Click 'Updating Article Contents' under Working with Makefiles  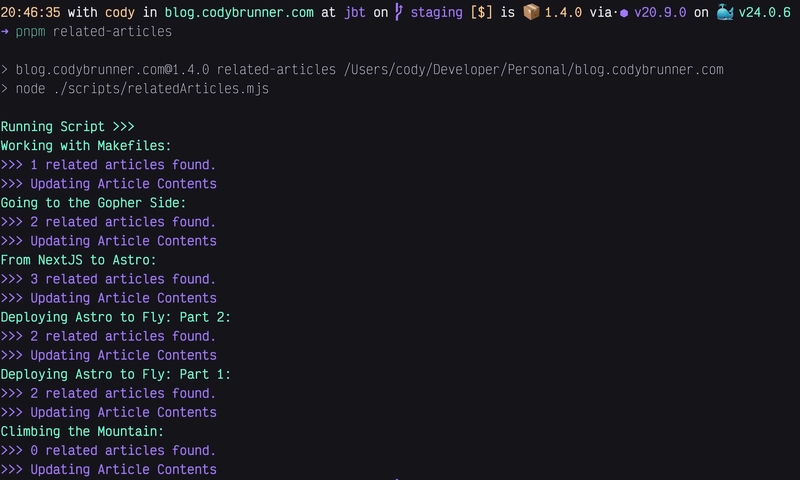click(x=123, y=184)
